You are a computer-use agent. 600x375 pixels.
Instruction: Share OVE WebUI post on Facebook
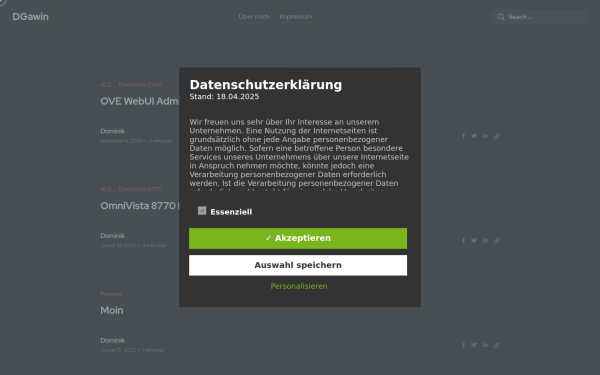pos(463,136)
